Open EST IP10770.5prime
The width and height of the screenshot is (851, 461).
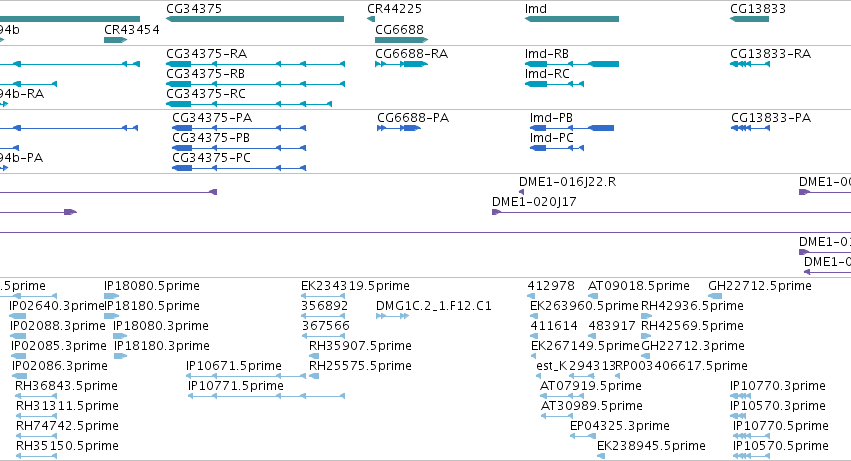(x=751, y=437)
